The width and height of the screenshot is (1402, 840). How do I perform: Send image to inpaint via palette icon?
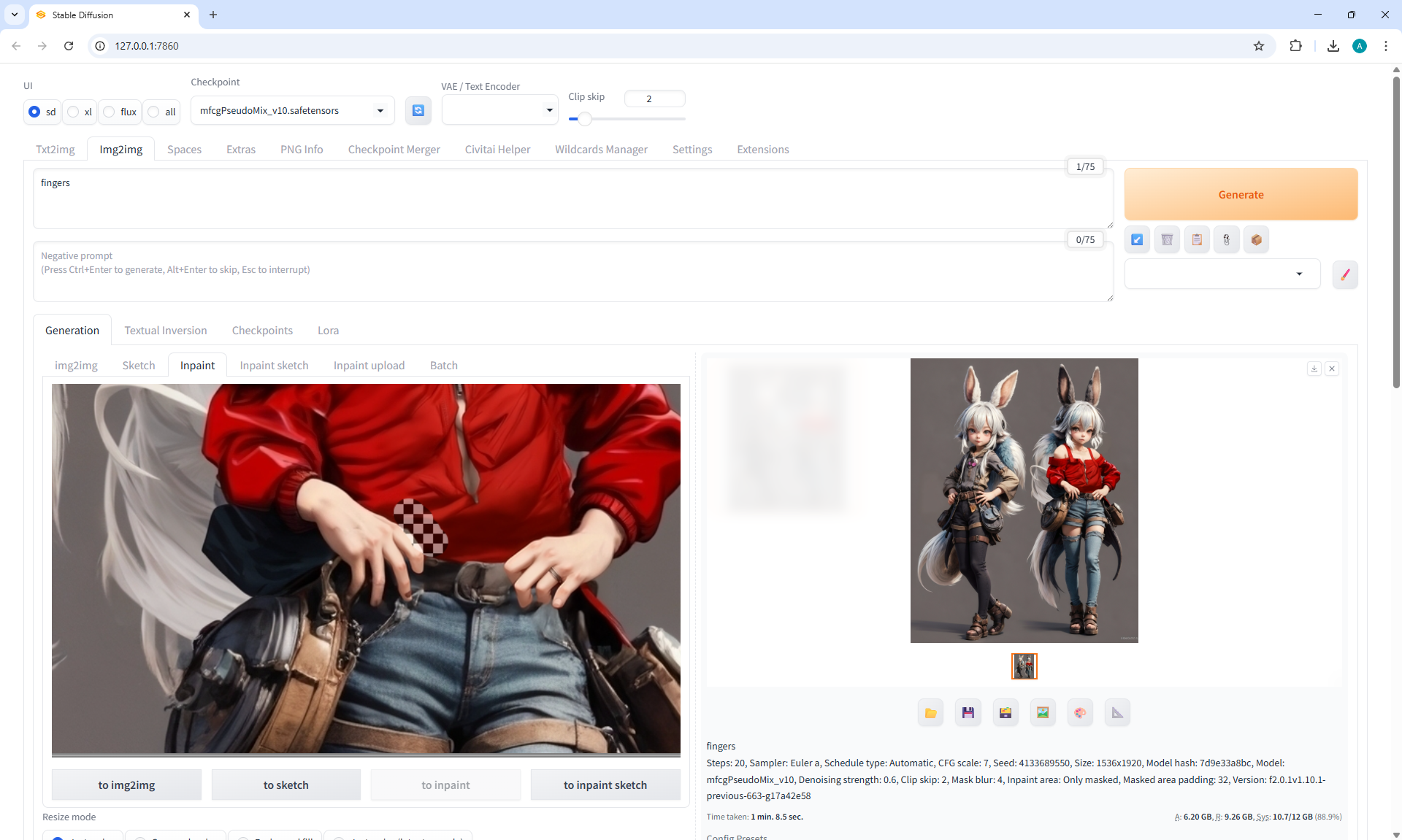[1080, 713]
